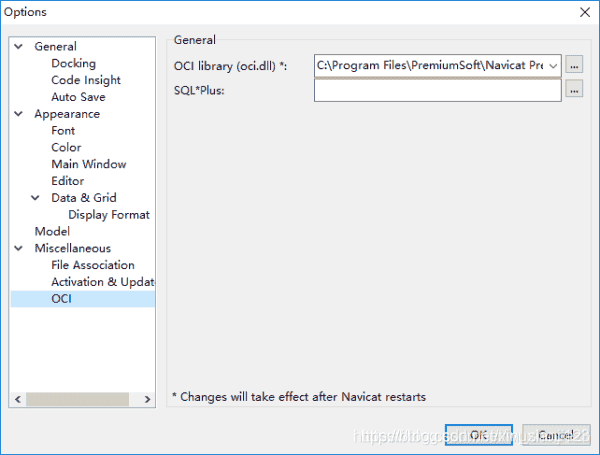Viewport: 600px width, 455px height.
Task: Click the tree scrollbar right arrow
Action: point(147,400)
